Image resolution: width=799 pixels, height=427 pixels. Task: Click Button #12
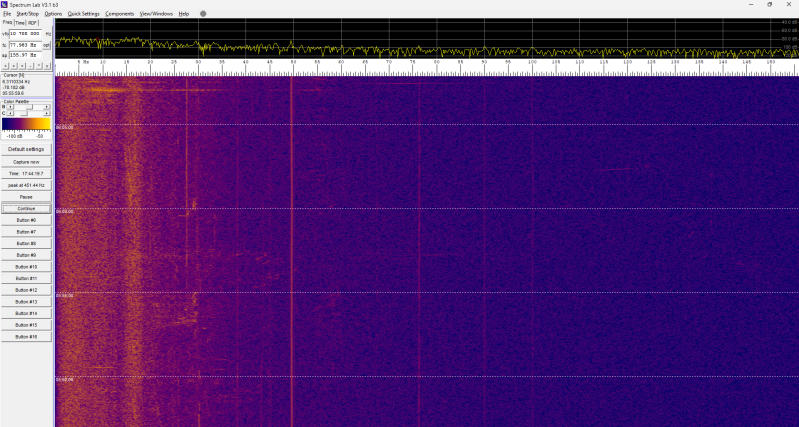(x=26, y=290)
